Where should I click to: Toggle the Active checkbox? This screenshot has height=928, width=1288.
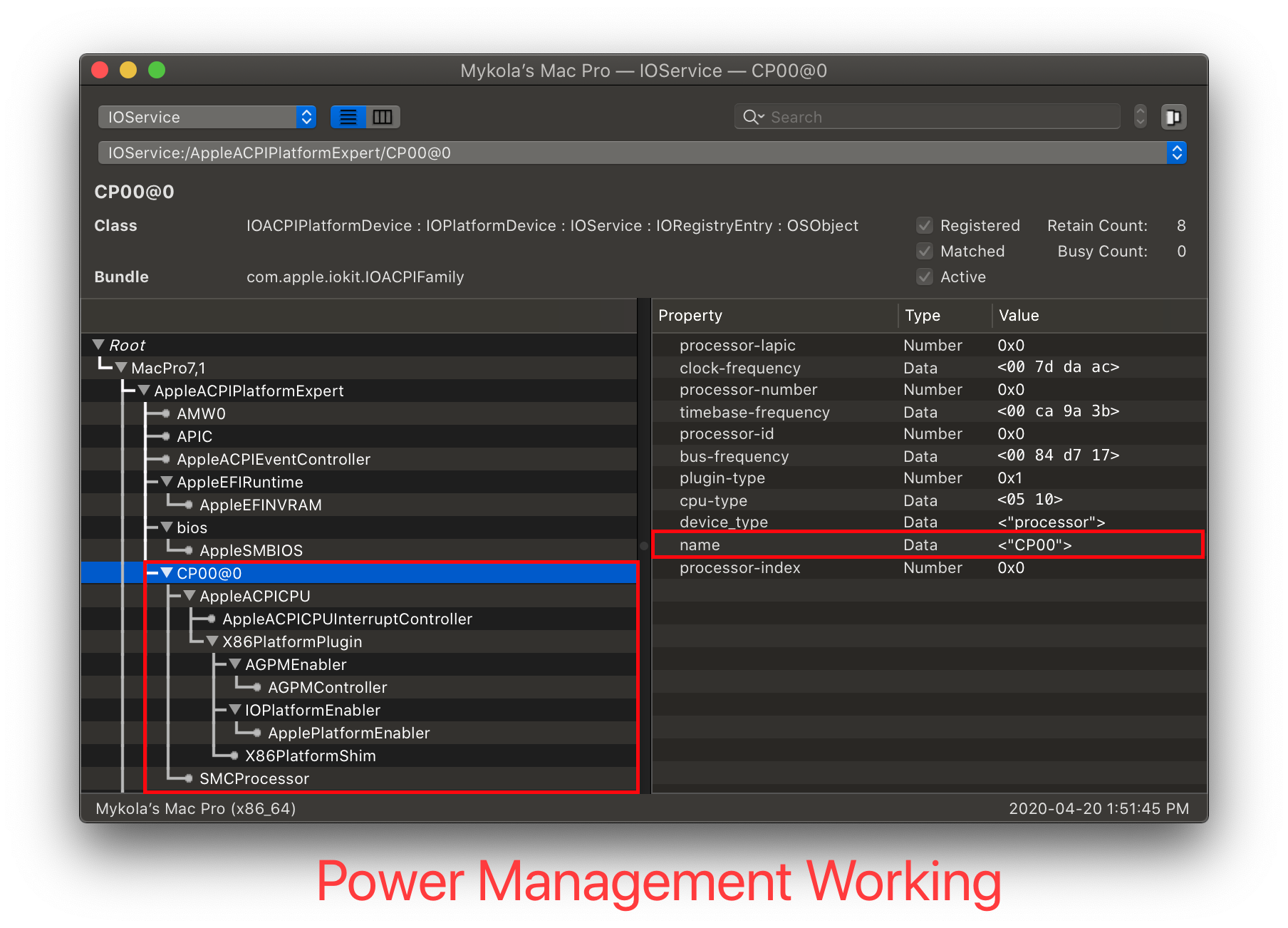tap(925, 277)
